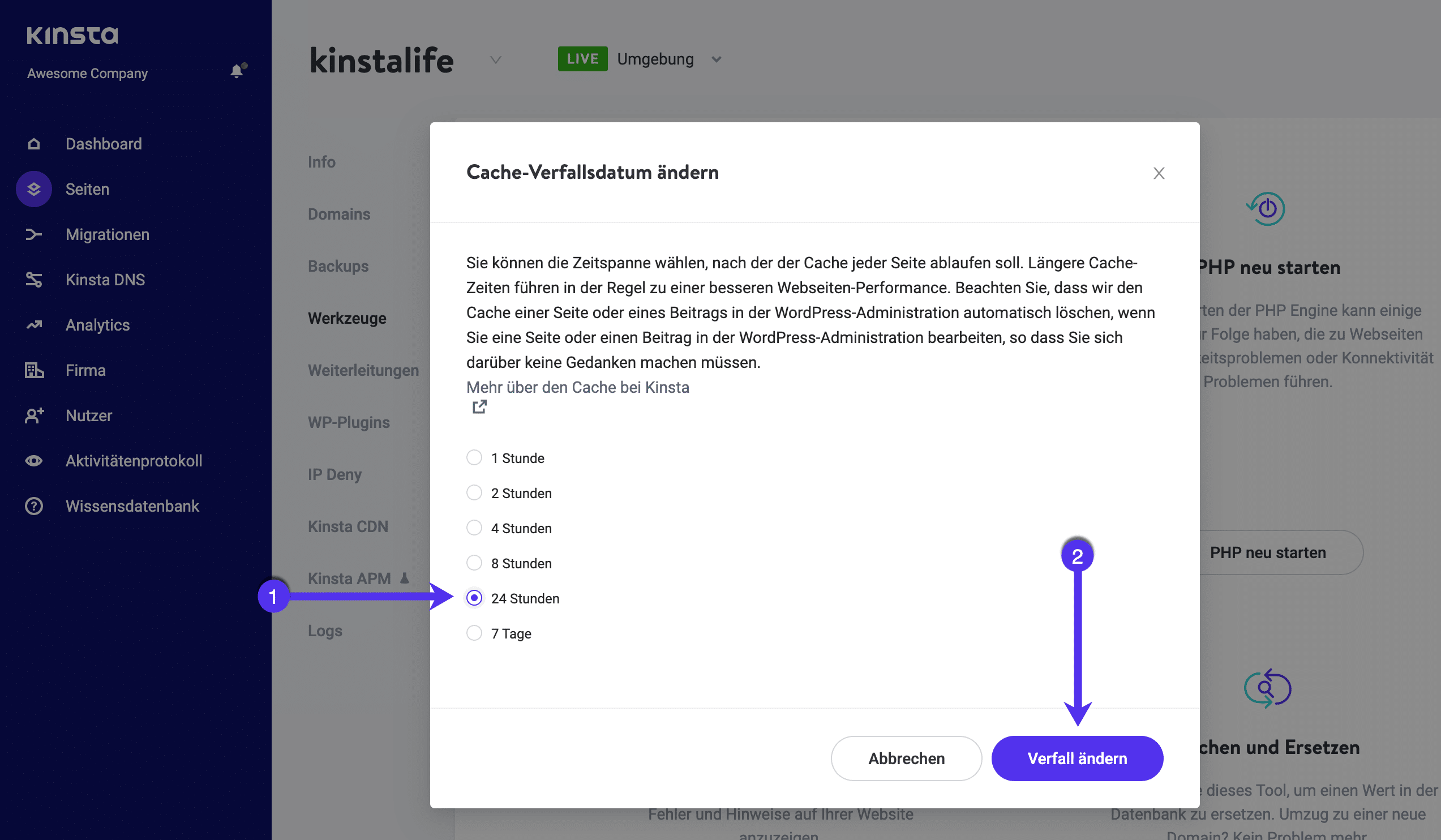Select the Analytics chart icon
1441x840 pixels.
(x=34, y=324)
